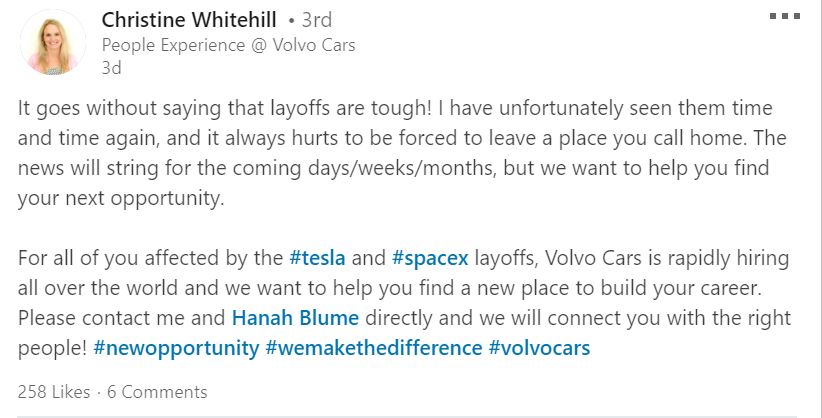822x418 pixels.
Task: Click the 3d post timestamp
Action: coord(112,68)
